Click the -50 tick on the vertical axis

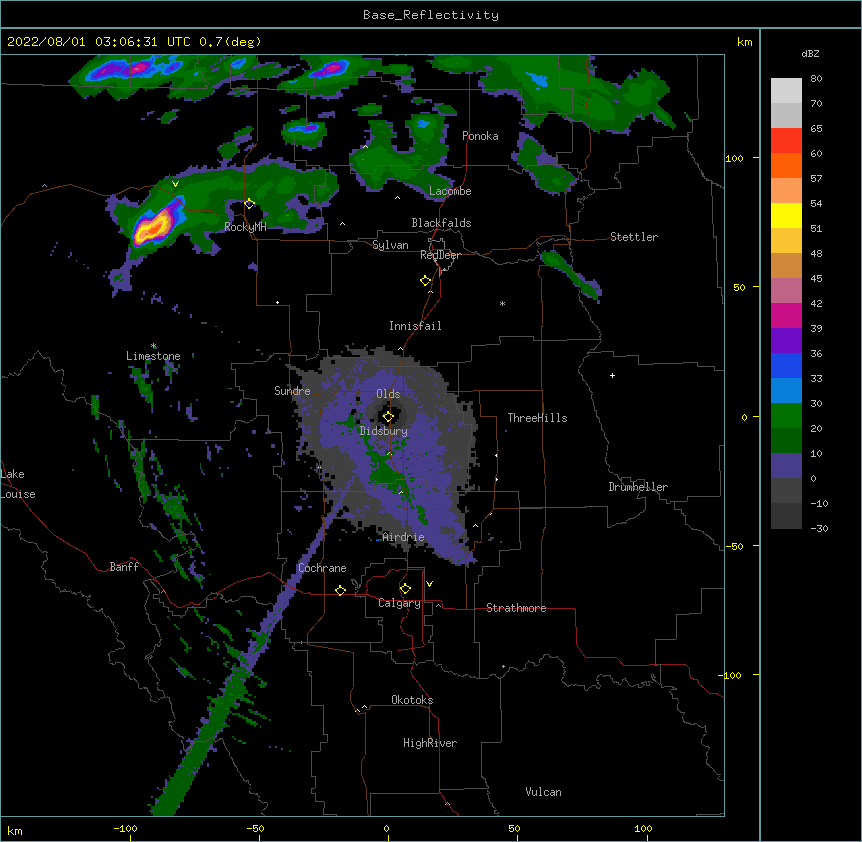734,546
